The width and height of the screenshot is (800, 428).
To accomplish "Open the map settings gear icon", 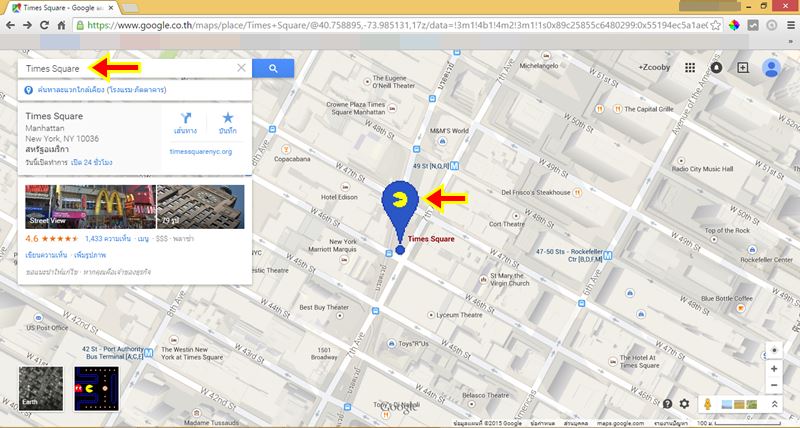I will 684,404.
